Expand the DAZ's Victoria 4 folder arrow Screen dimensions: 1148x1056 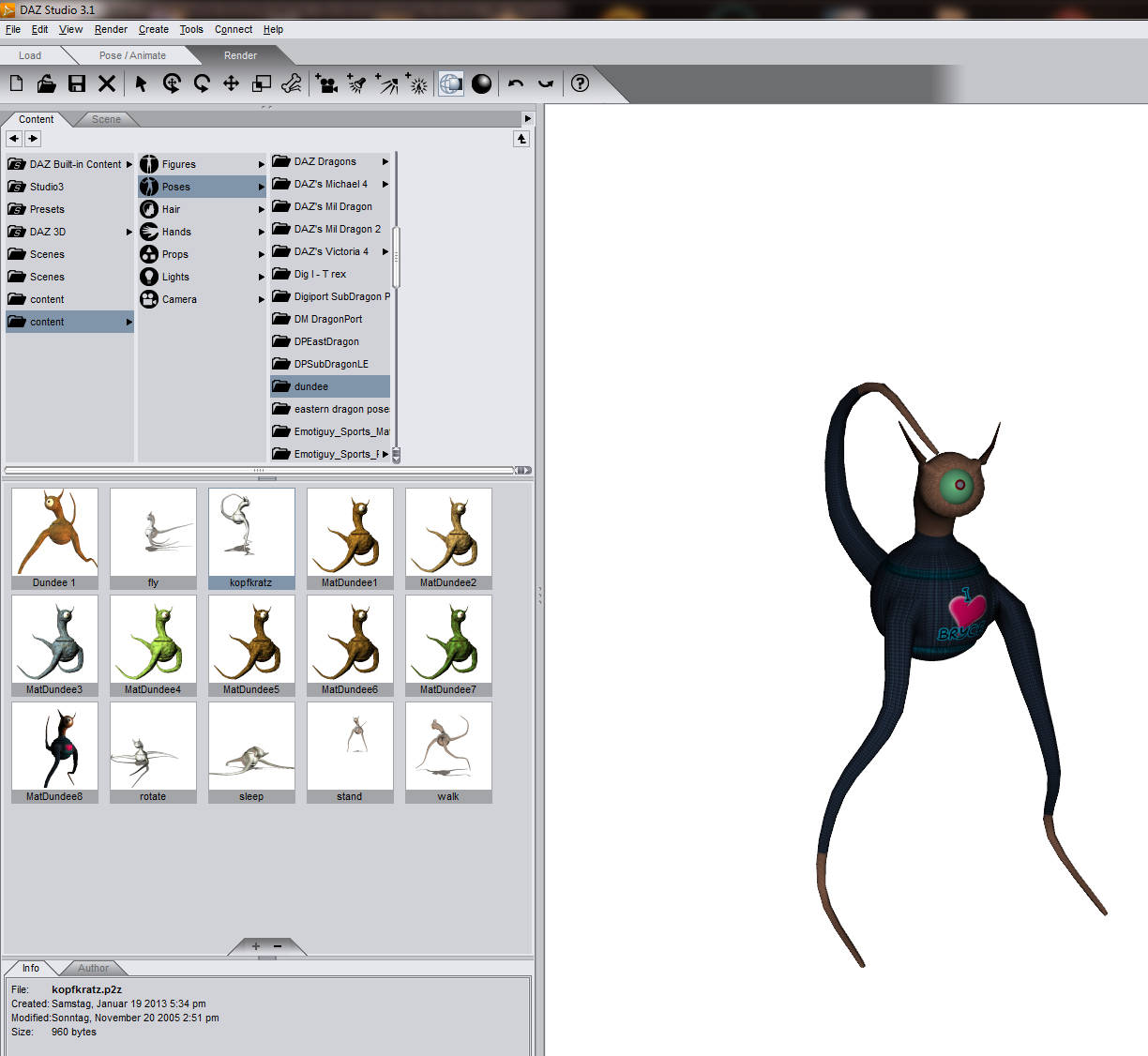pyautogui.click(x=385, y=251)
